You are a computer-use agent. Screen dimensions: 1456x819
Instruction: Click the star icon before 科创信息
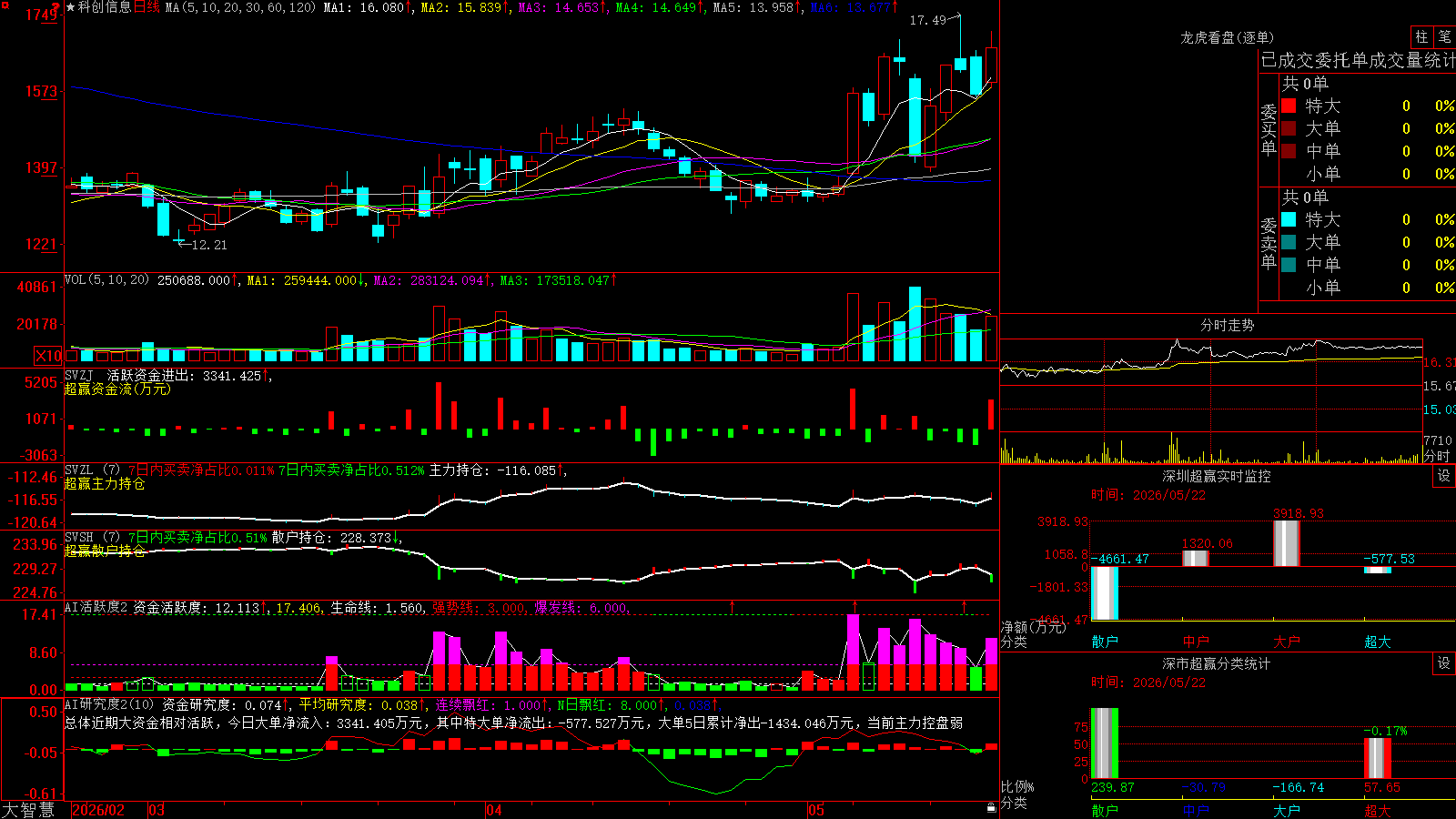click(71, 7)
